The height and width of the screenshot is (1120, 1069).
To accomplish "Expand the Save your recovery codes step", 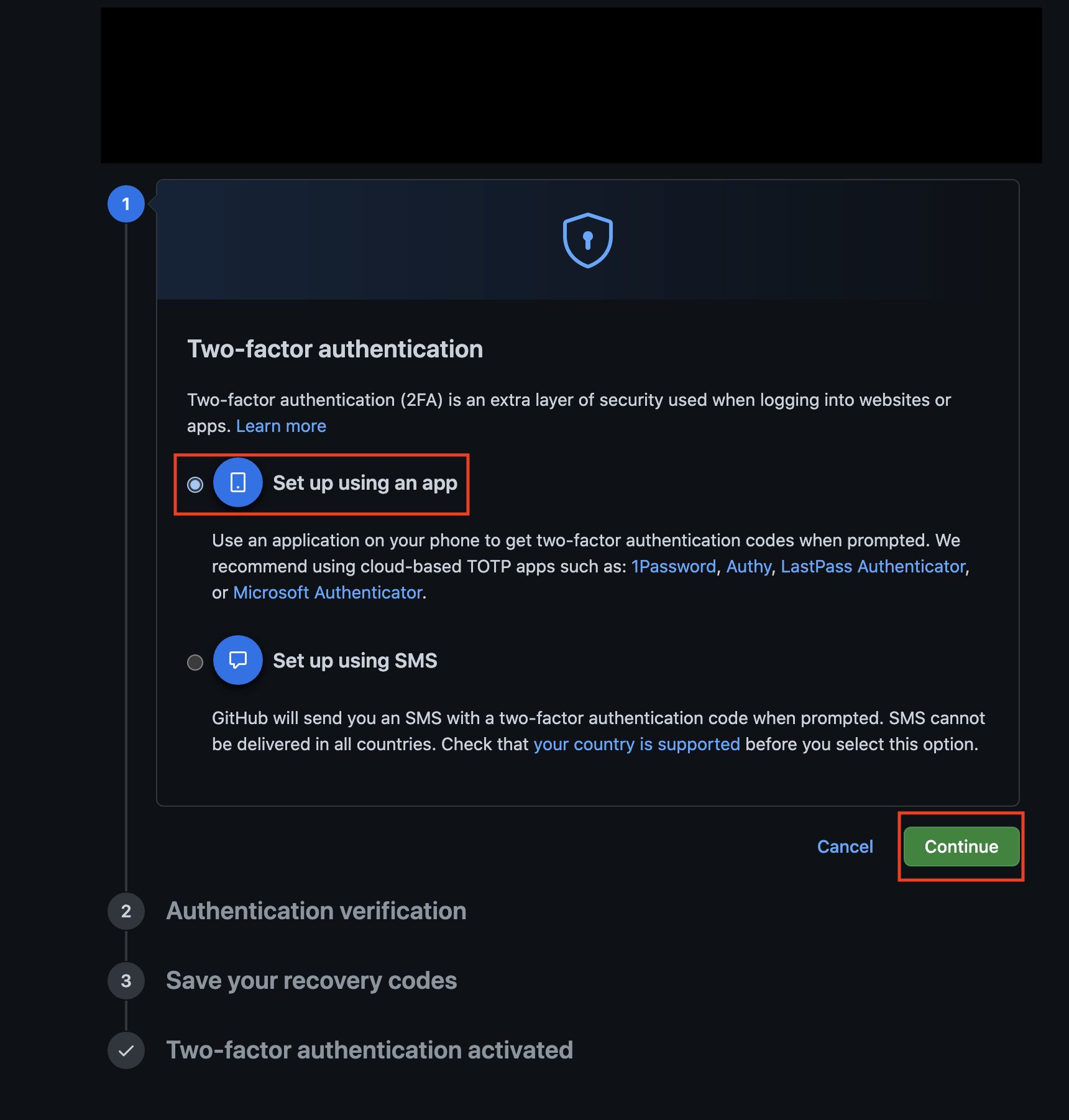I will 311,981.
